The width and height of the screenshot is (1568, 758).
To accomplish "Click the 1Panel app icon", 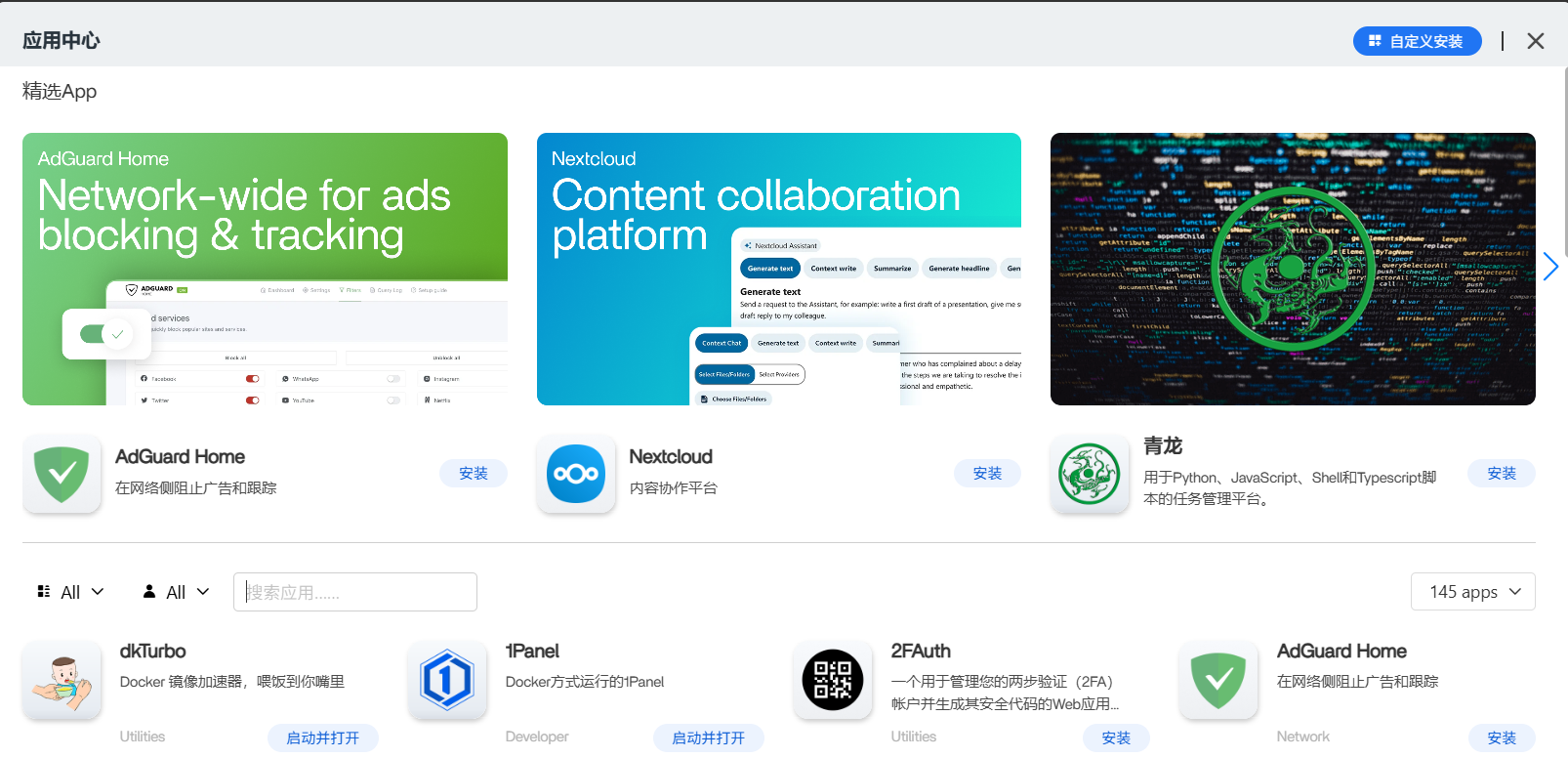I will click(x=447, y=680).
